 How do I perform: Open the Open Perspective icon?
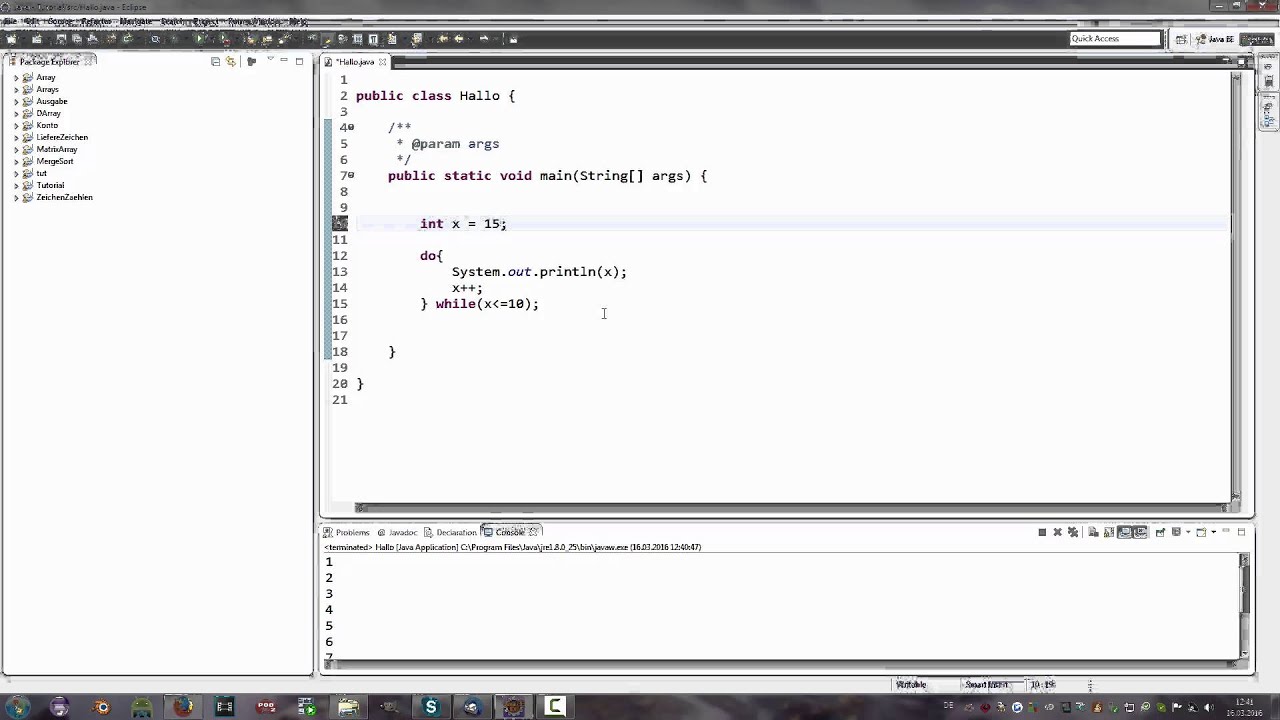1182,39
